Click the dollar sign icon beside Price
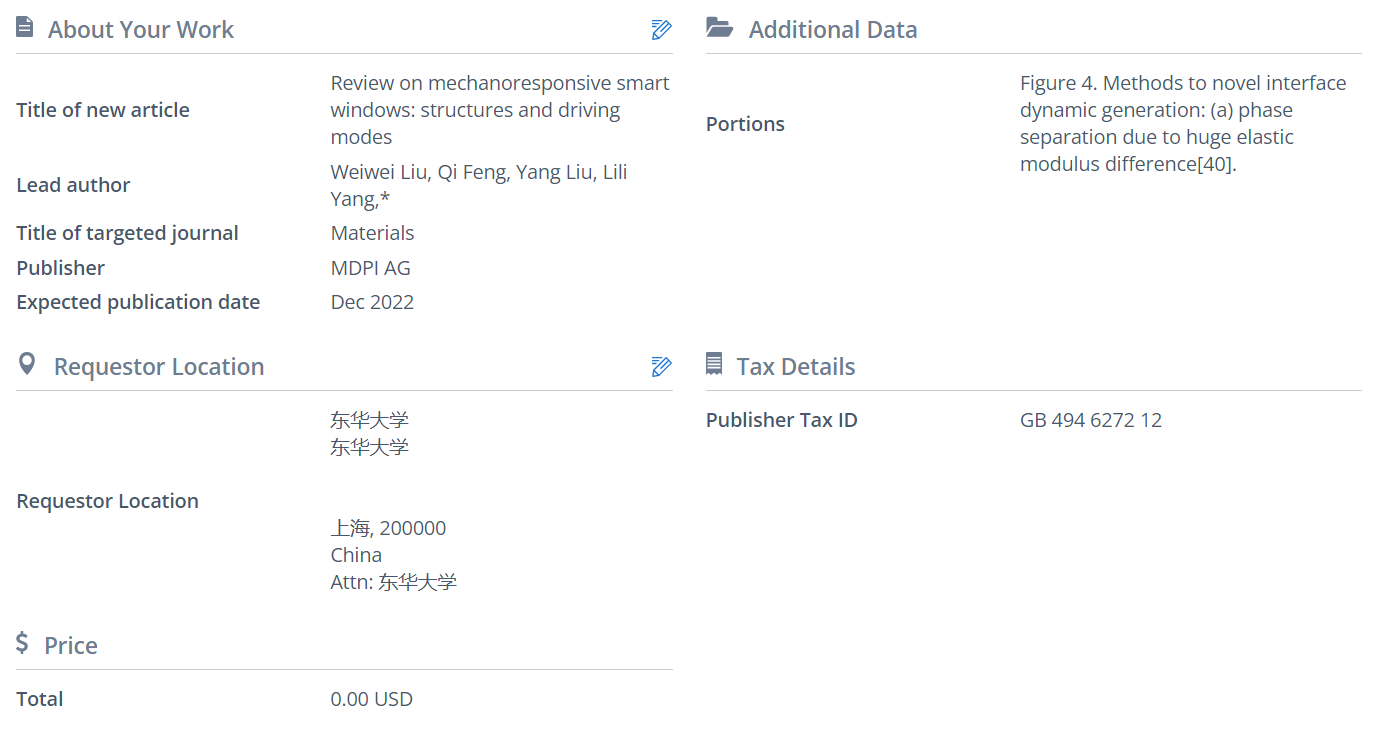Image resolution: width=1377 pixels, height=733 pixels. pyautogui.click(x=22, y=643)
